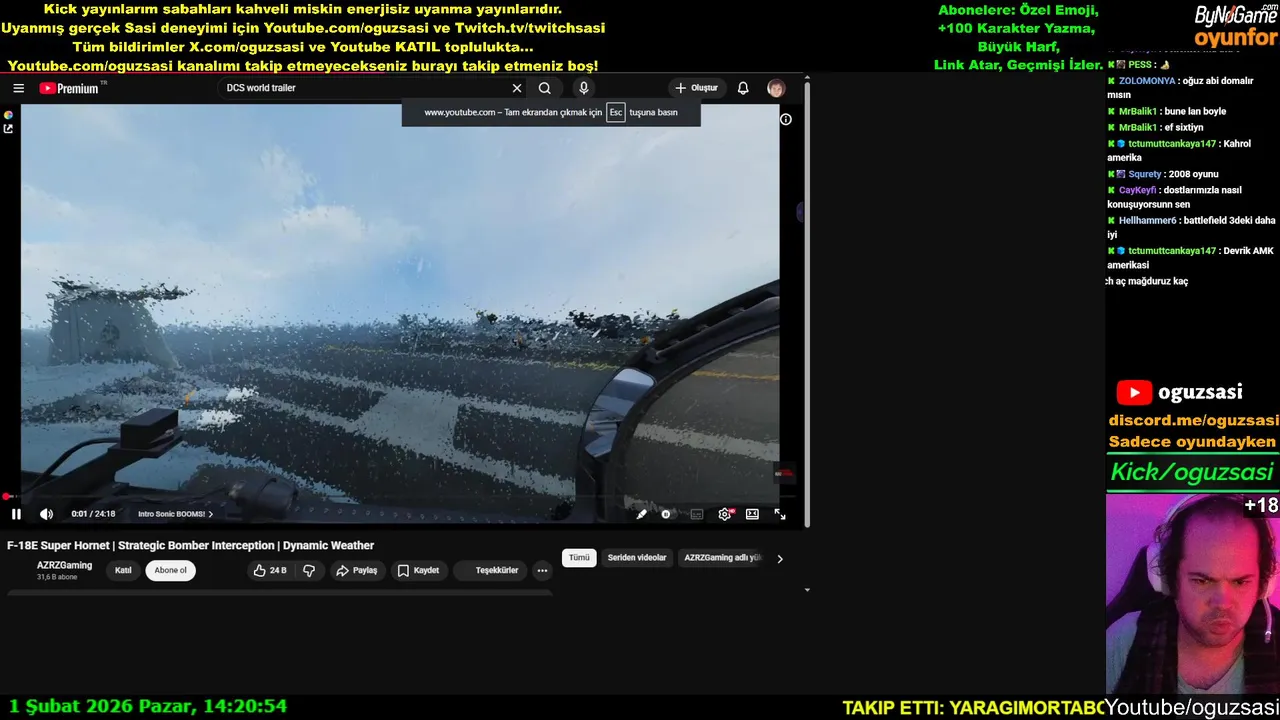Toggle fullscreen on the player
The image size is (1280, 720).
[780, 514]
